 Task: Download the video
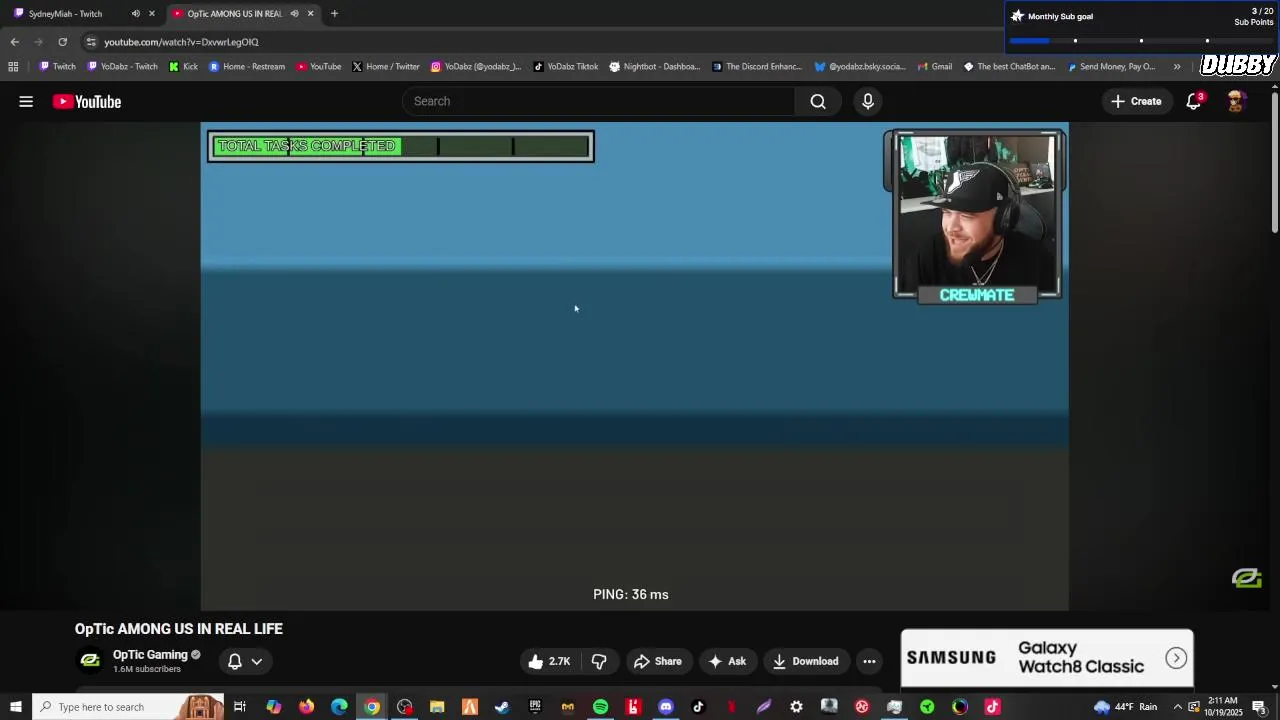click(805, 661)
